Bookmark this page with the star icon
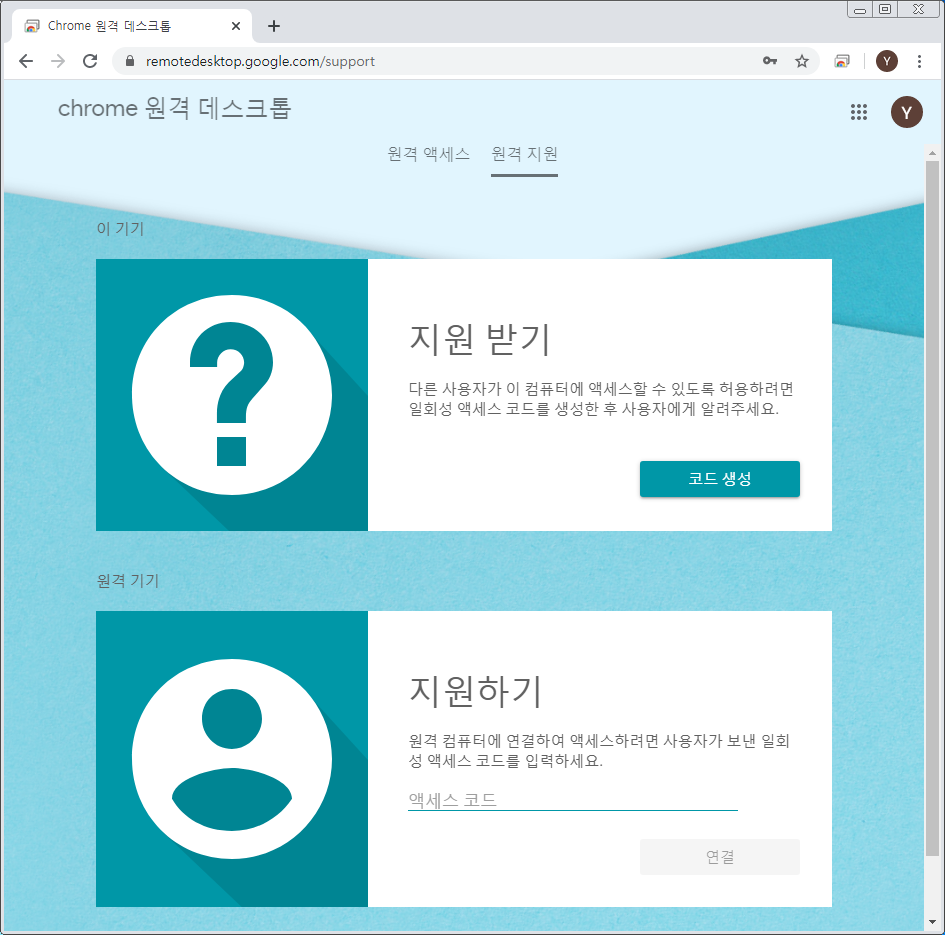 [802, 61]
